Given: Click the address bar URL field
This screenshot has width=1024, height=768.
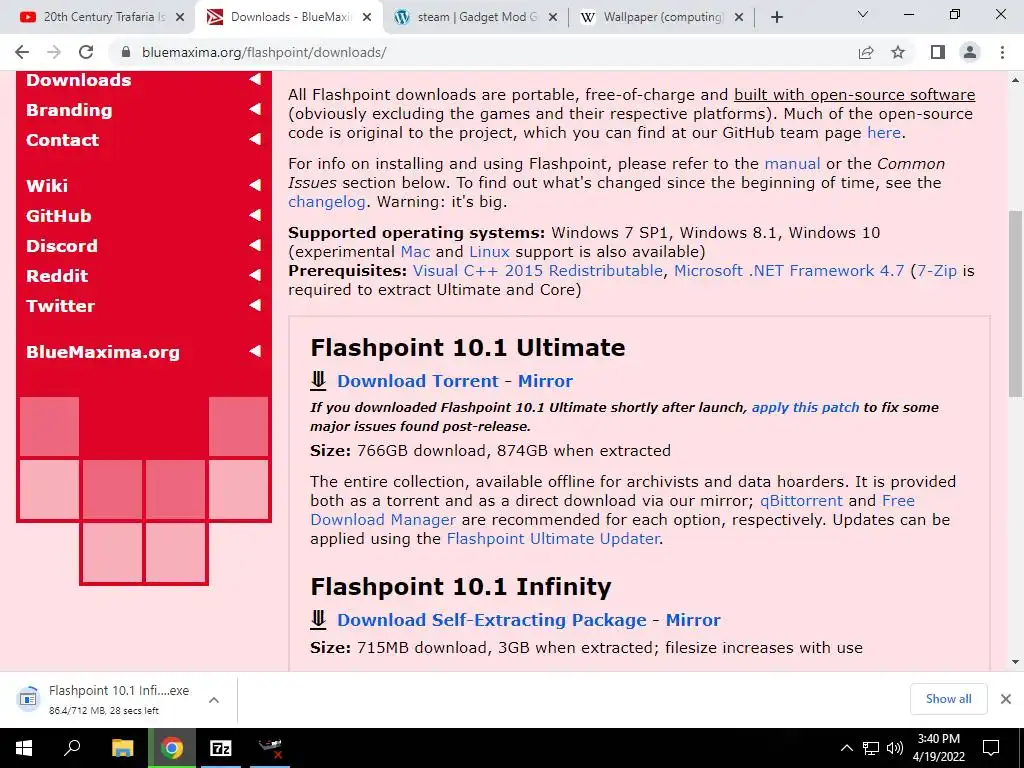Looking at the screenshot, I should [483, 52].
